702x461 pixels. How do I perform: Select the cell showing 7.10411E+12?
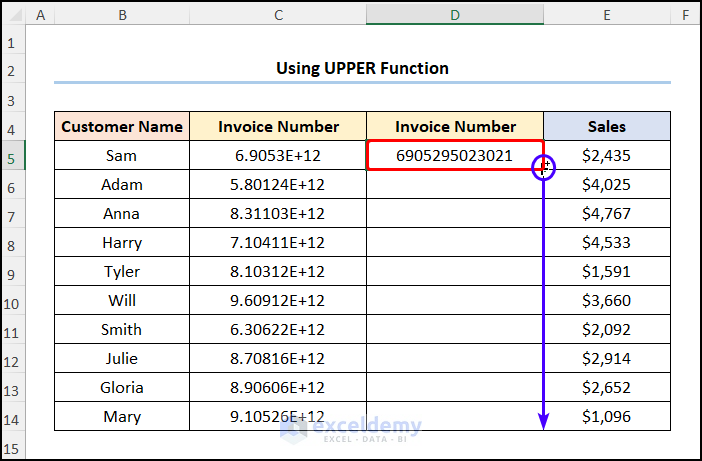tap(278, 242)
